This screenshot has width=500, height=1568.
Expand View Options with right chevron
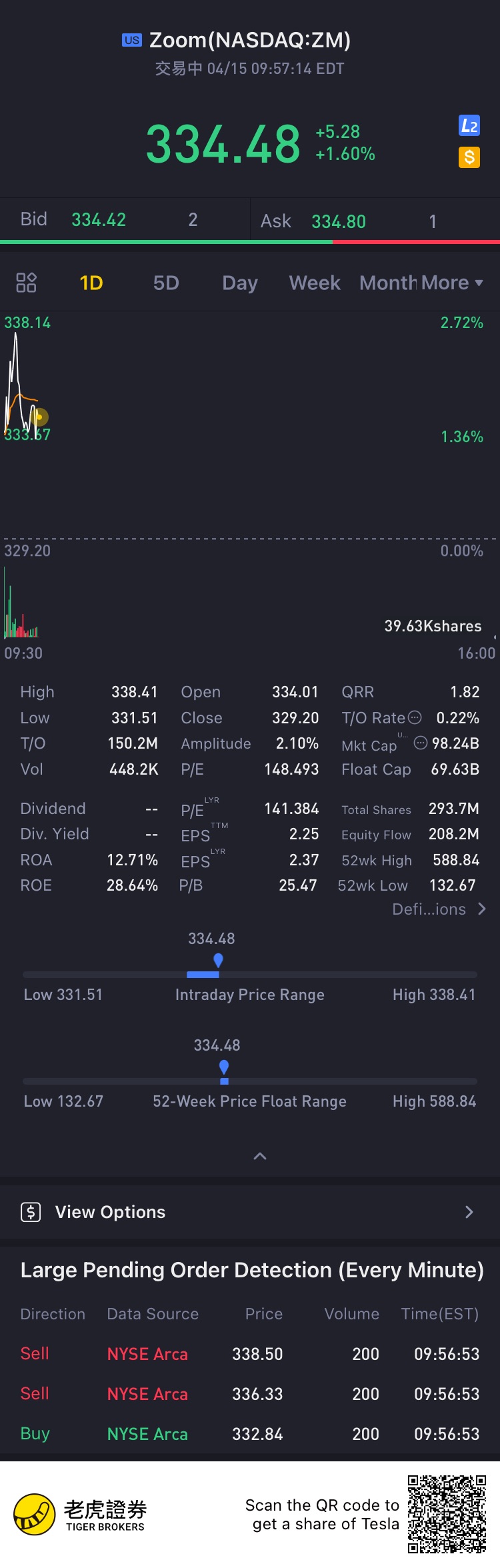click(x=469, y=1211)
